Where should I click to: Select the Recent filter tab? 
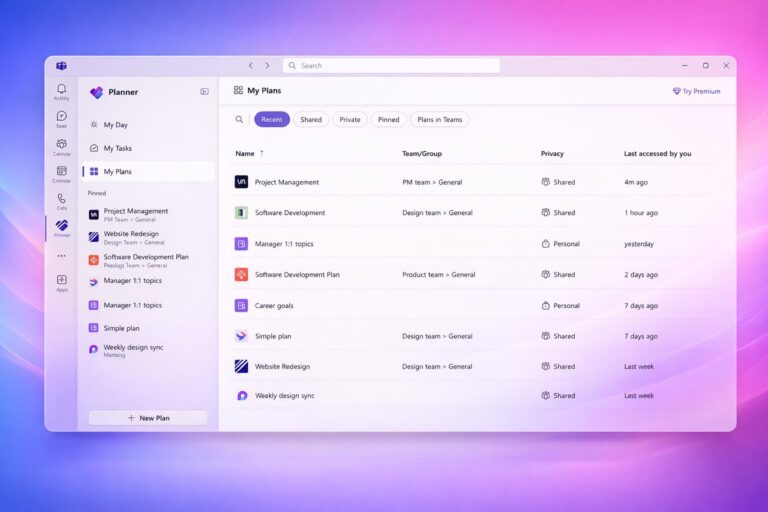272,120
